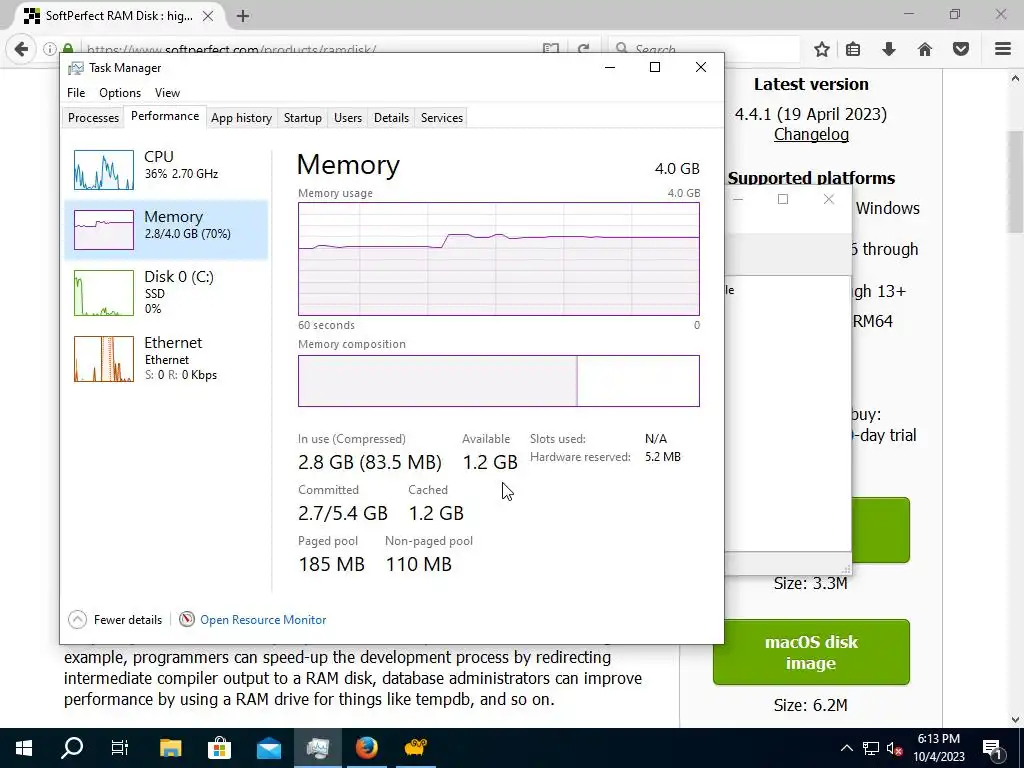Open File Explorer from taskbar
Viewport: 1024px width, 768px height.
point(170,748)
